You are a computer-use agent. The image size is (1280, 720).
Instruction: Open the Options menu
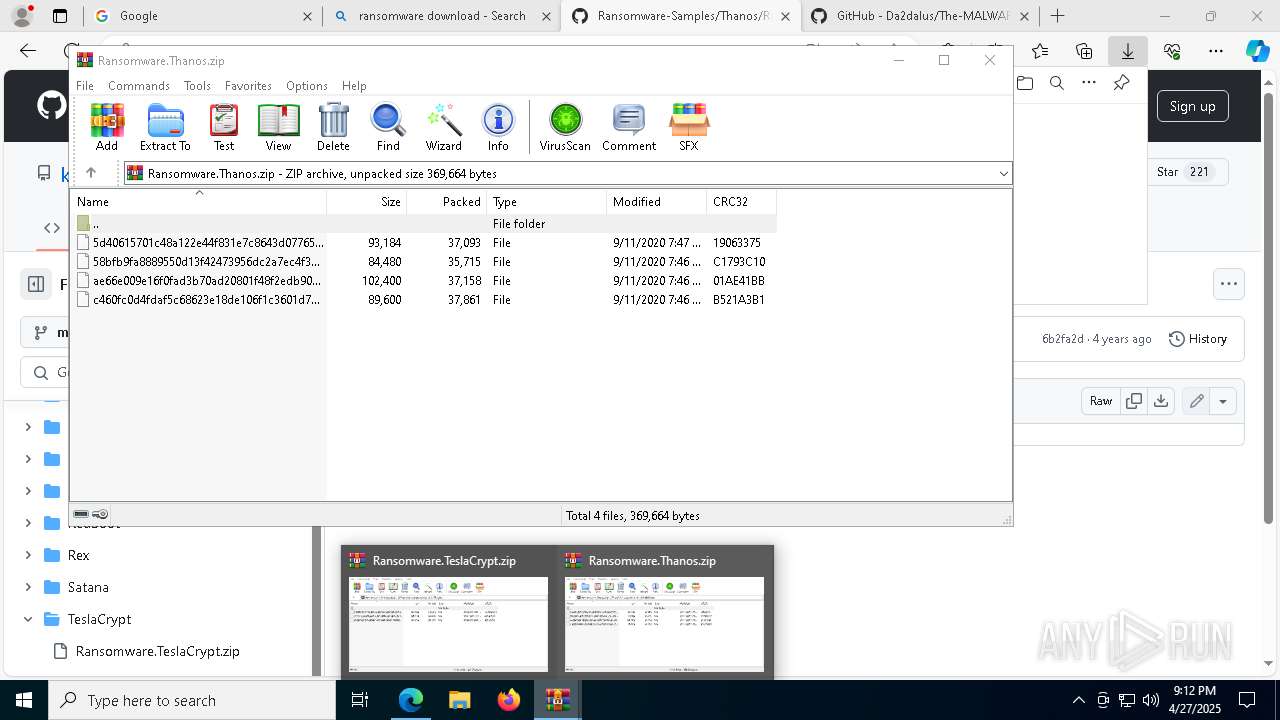click(x=307, y=86)
